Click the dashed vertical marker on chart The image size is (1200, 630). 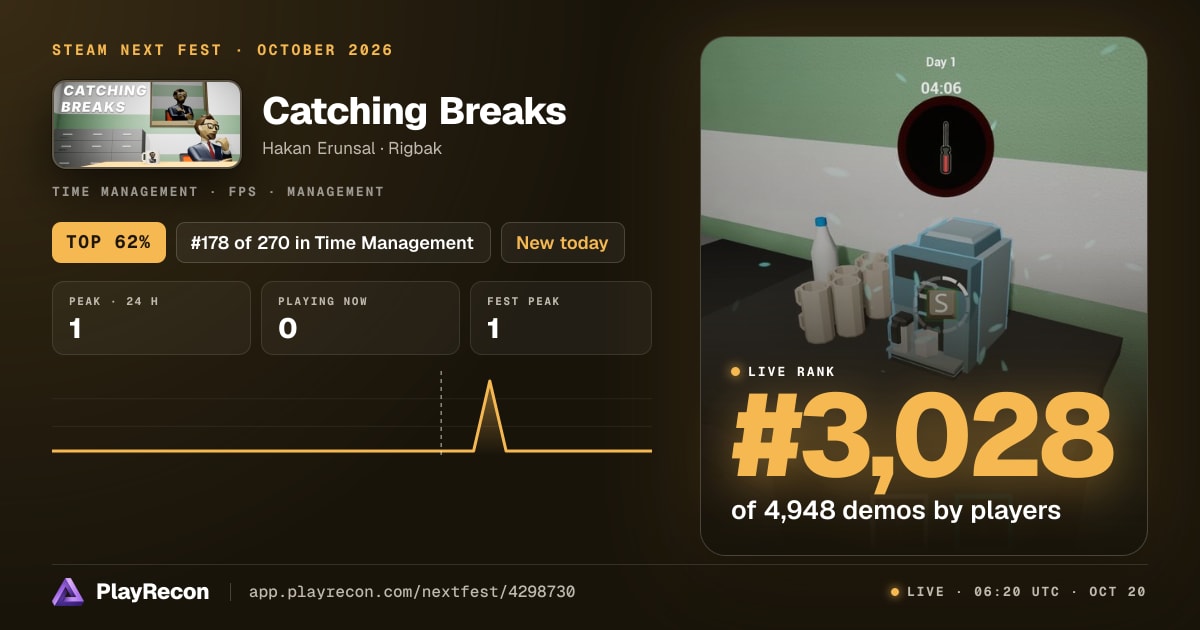[x=441, y=413]
